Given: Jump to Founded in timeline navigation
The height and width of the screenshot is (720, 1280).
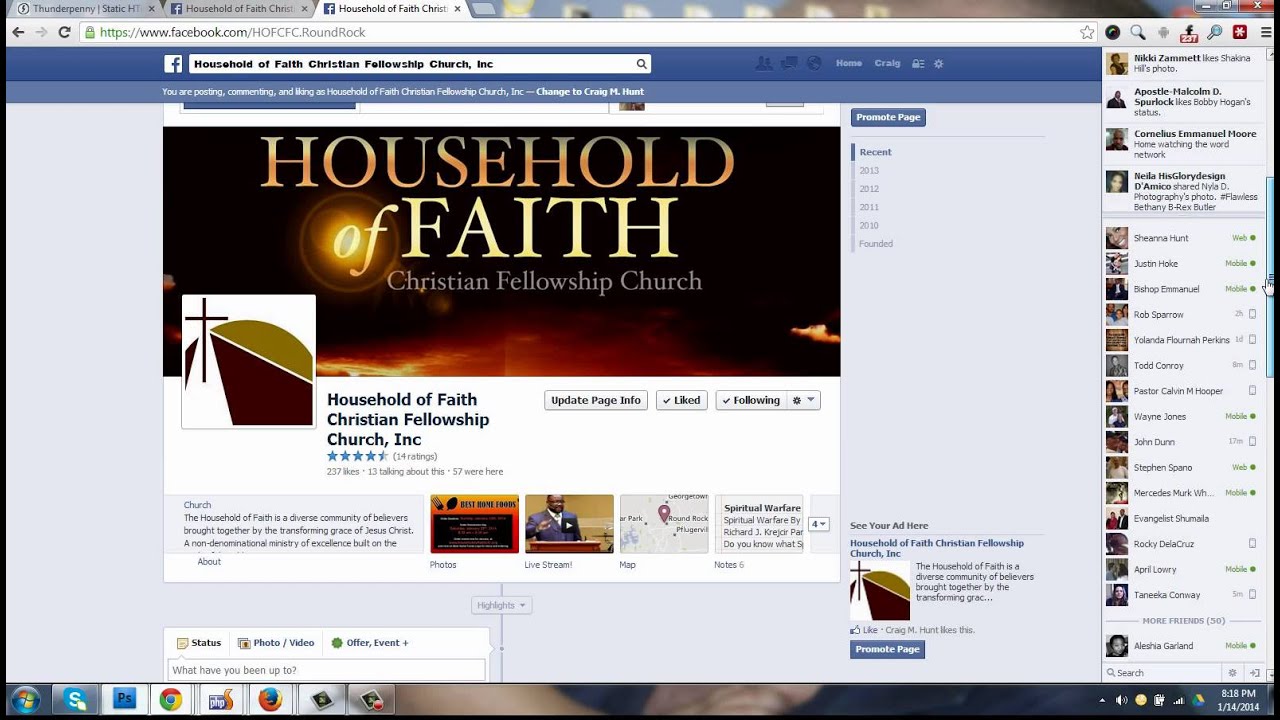Looking at the screenshot, I should coord(876,244).
